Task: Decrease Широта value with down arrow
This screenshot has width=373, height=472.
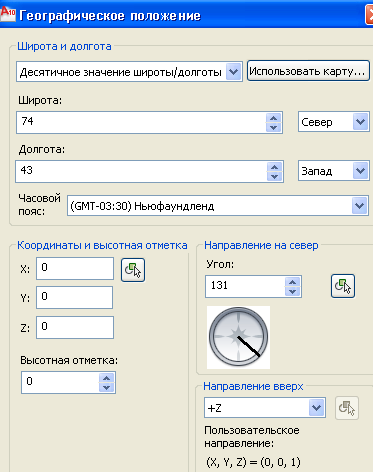Action: (274, 127)
